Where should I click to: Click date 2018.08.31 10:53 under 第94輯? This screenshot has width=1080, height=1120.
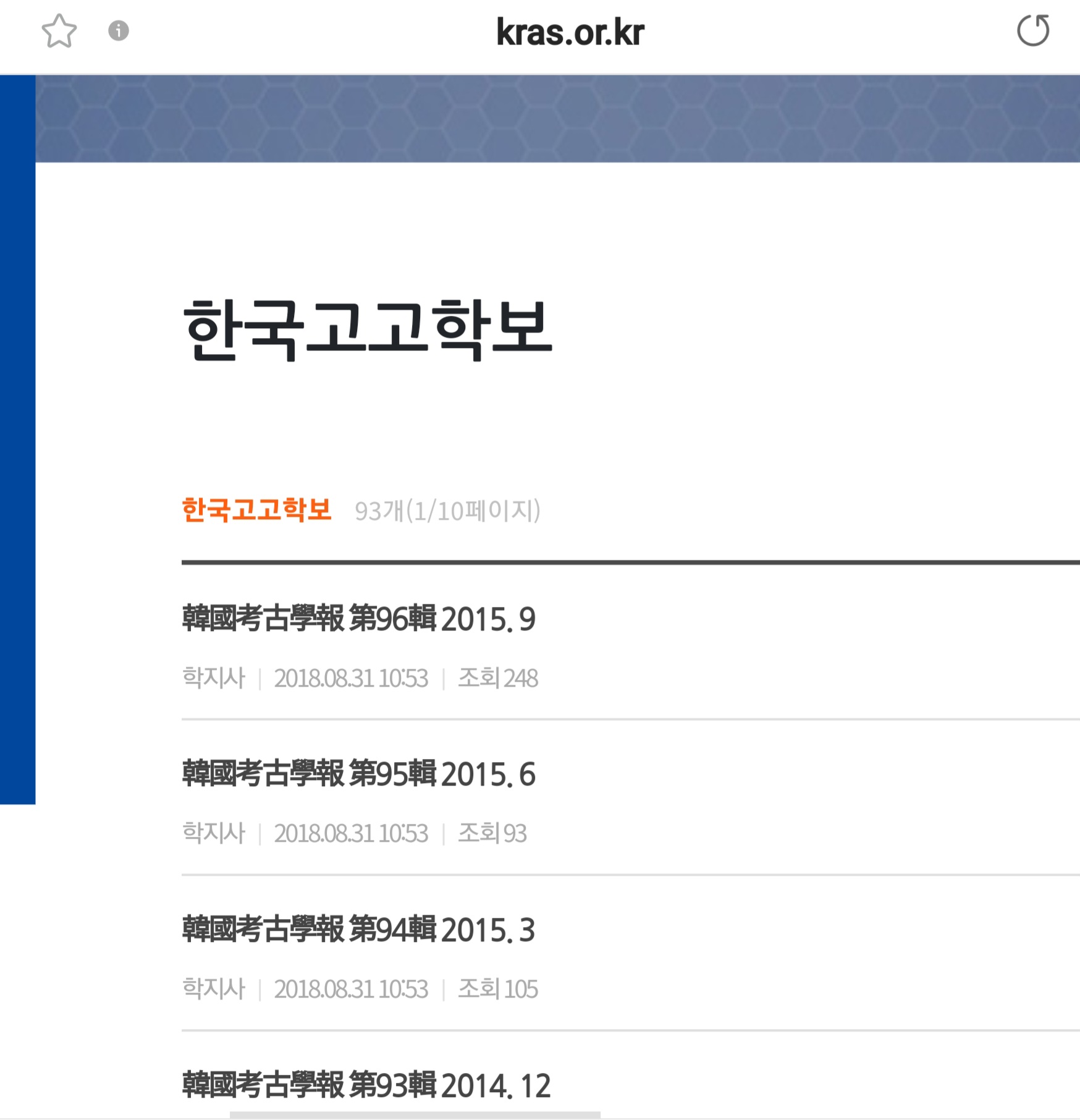[351, 990]
